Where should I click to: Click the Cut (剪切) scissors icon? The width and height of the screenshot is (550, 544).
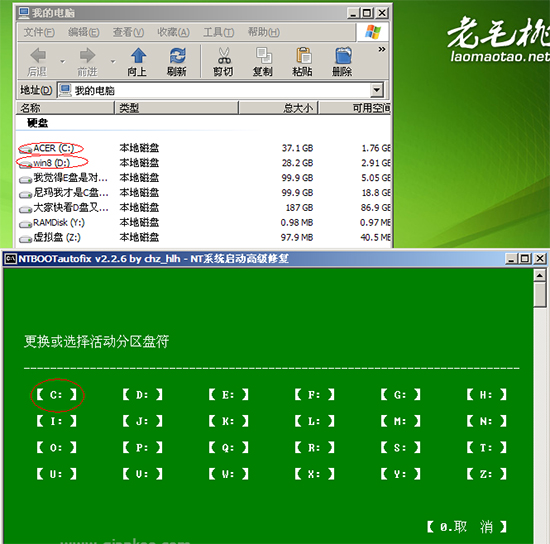[224, 55]
